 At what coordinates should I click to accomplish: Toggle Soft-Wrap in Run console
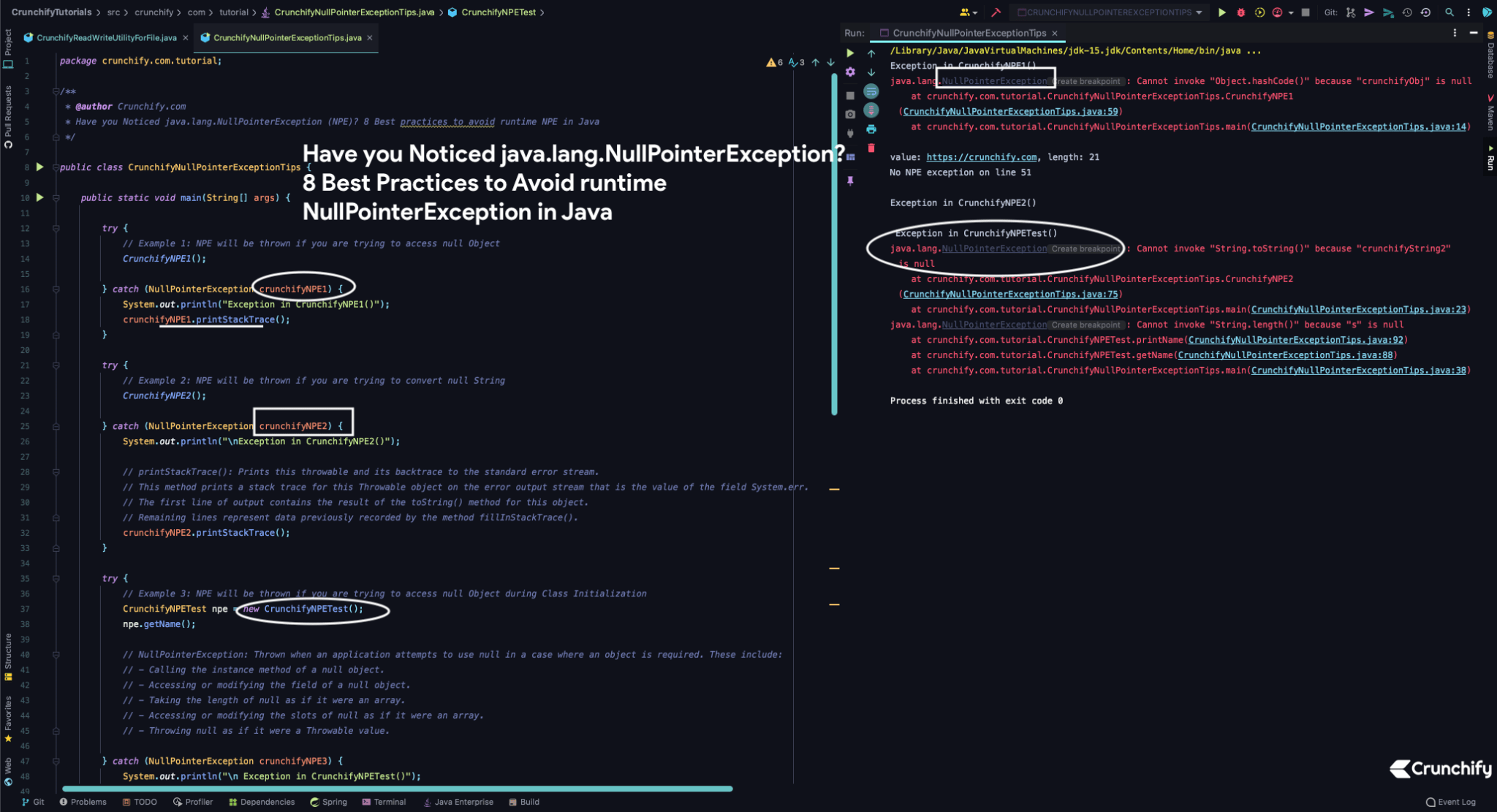click(871, 91)
